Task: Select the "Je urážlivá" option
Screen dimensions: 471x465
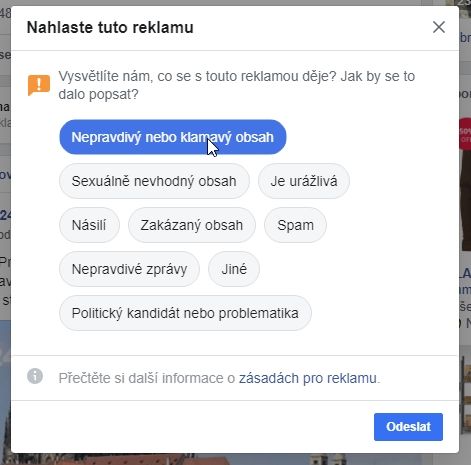Action: pos(304,181)
